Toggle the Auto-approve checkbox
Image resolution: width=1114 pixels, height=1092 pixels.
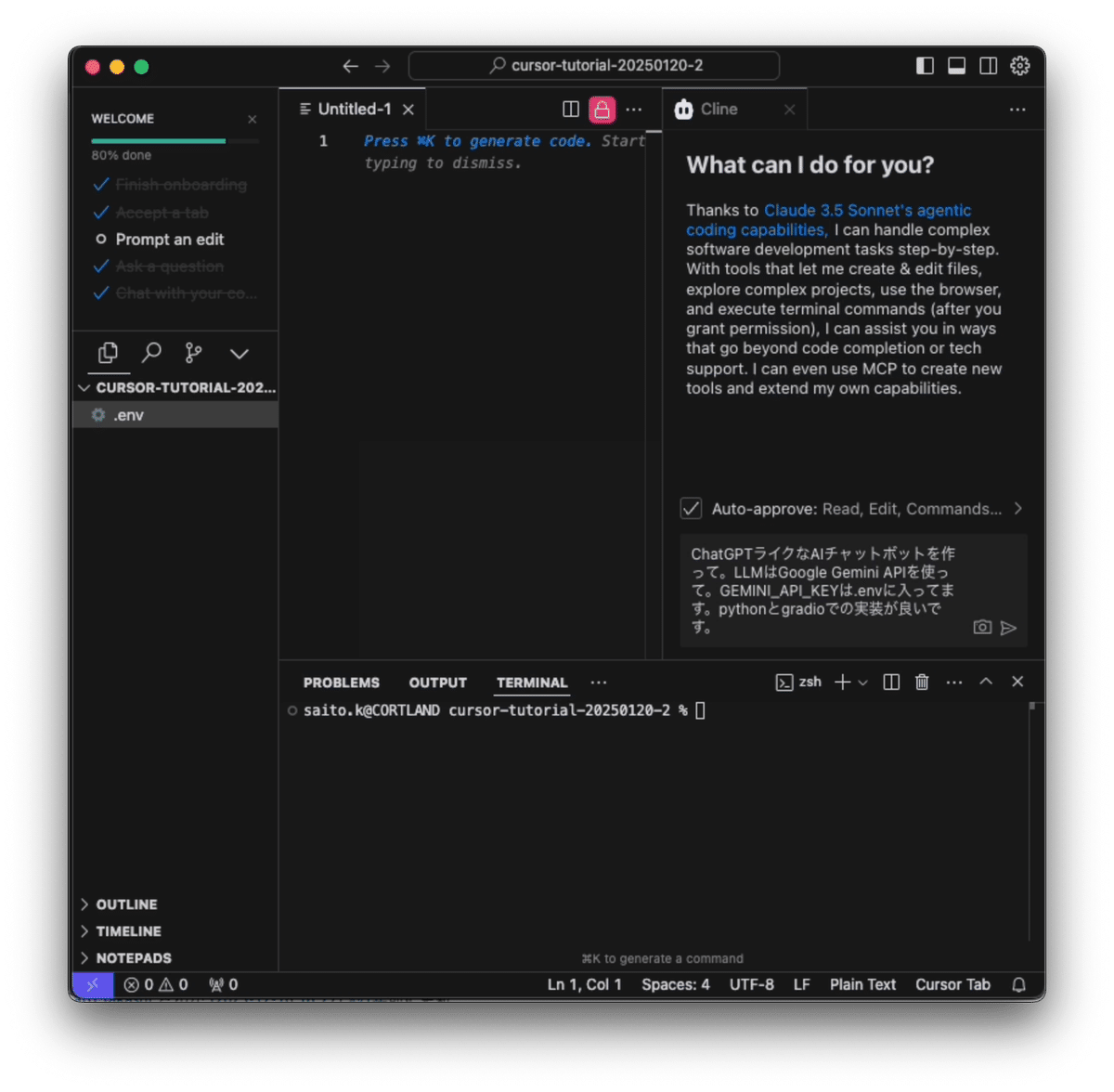691,508
